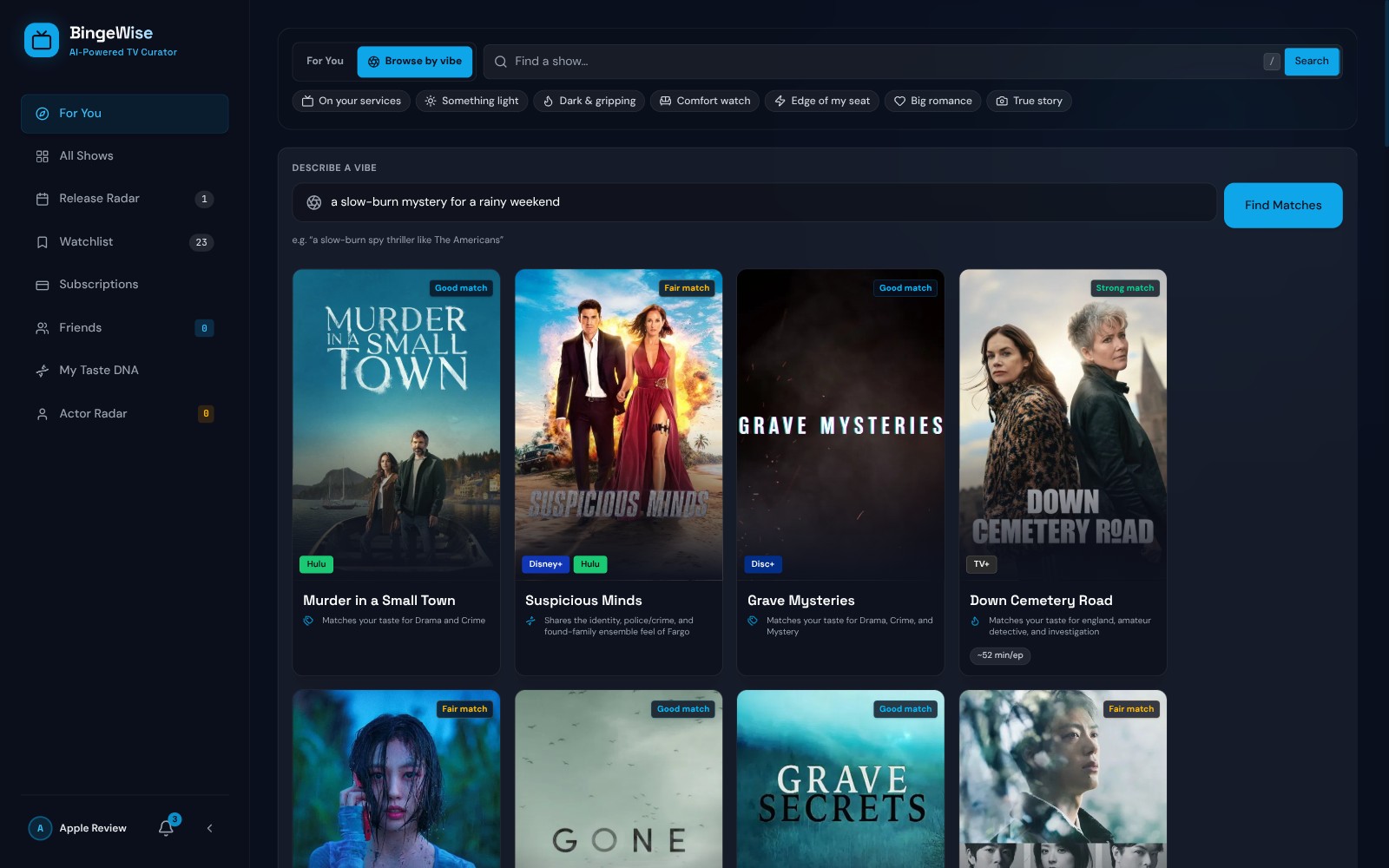Click the tag icon under Grave Mysteries
1389x868 pixels.
[753, 621]
